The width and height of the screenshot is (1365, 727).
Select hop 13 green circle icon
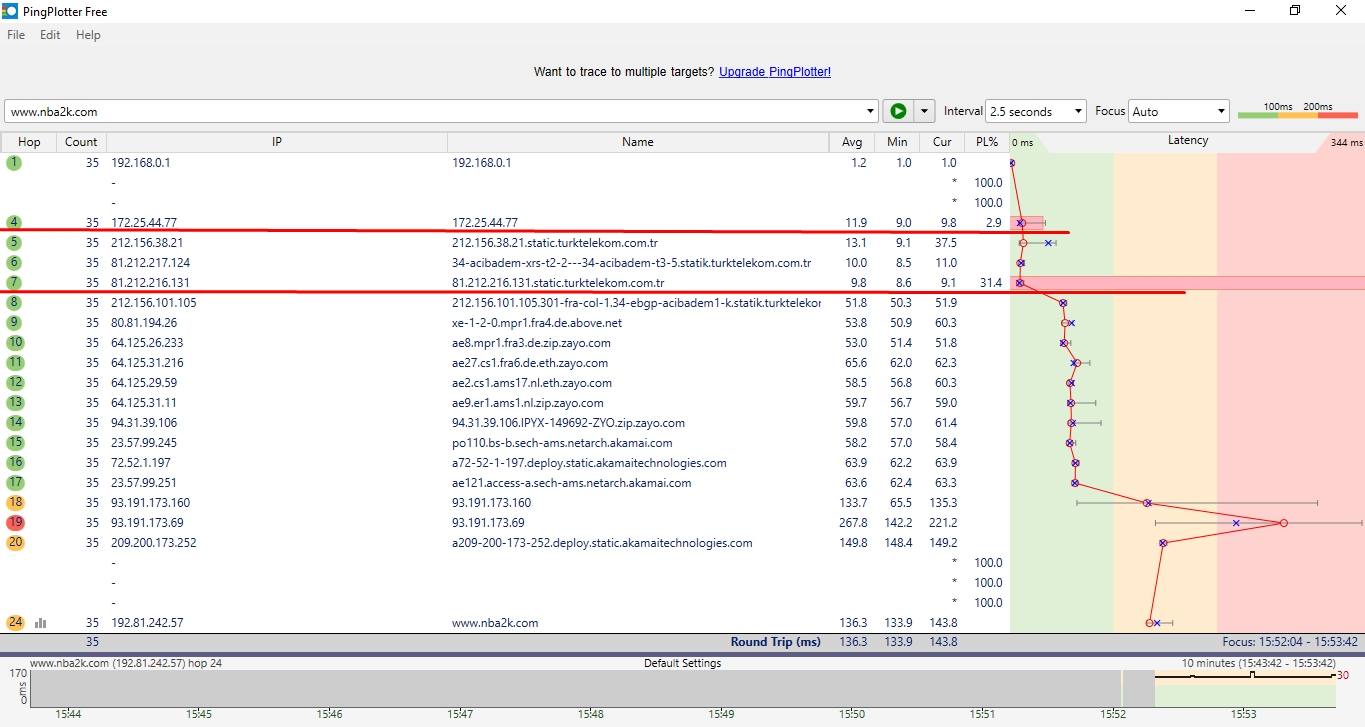click(15, 403)
